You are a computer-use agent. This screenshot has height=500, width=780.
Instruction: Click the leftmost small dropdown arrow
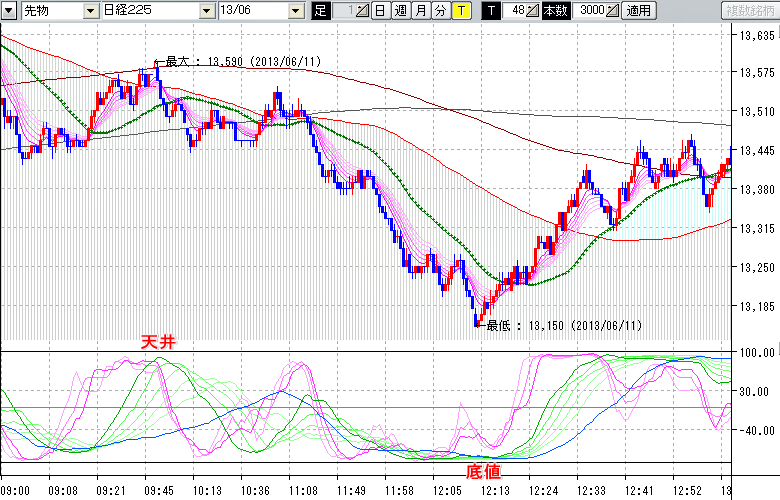tap(10, 11)
